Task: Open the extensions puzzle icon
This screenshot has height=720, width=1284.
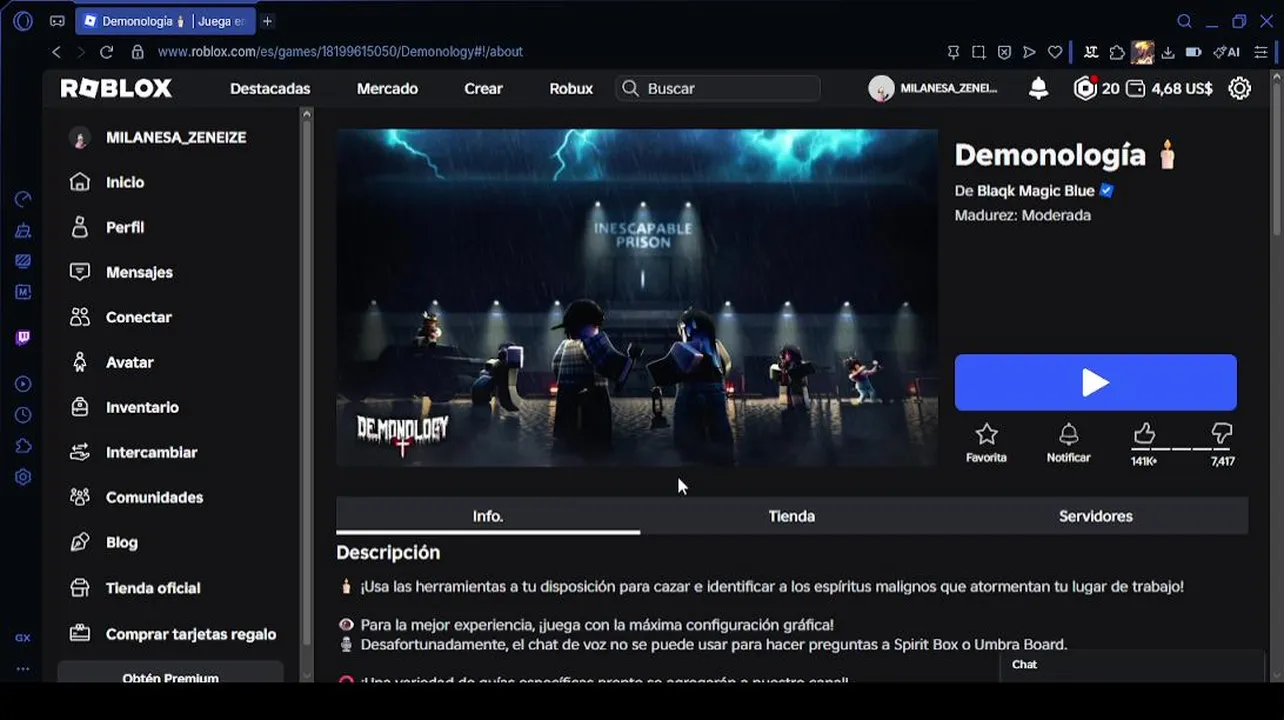Action: tap(1117, 52)
